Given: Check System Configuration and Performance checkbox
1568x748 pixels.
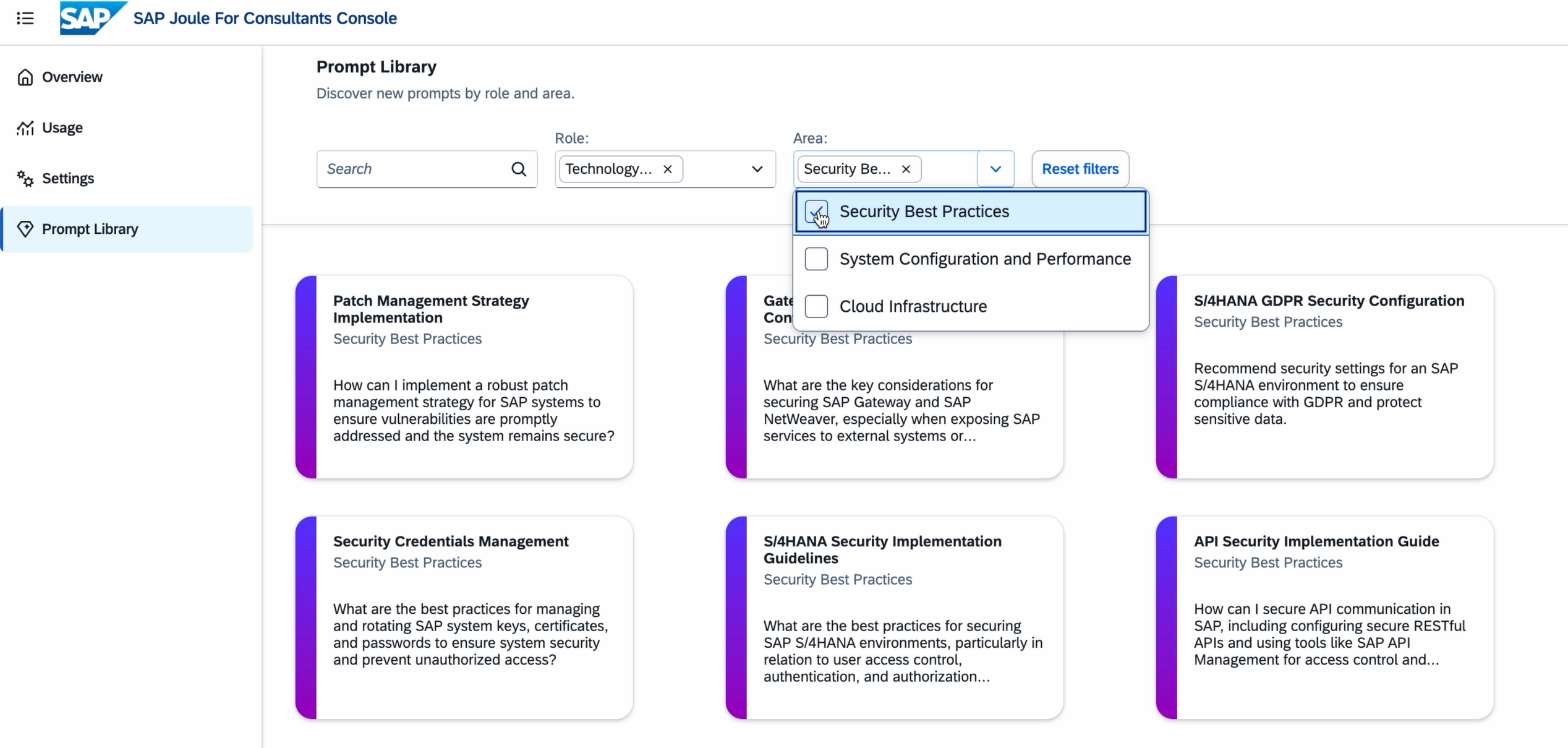Looking at the screenshot, I should point(816,259).
